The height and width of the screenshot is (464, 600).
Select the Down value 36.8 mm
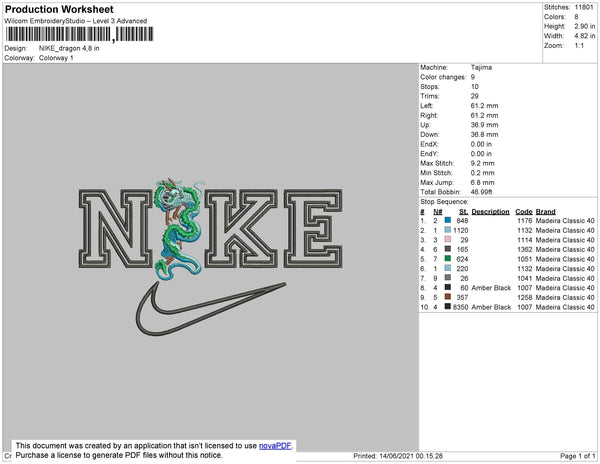(484, 134)
